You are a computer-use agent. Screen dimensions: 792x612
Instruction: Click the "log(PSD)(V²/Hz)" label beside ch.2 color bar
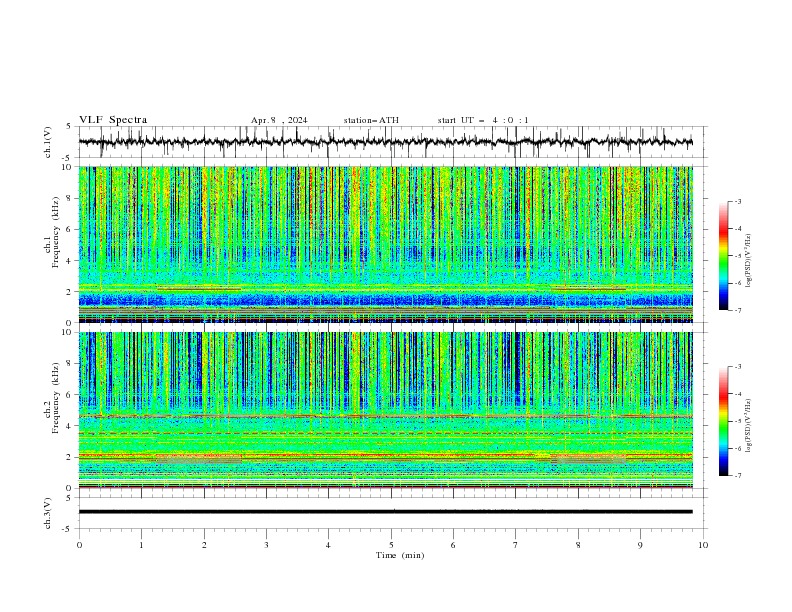[x=748, y=425]
